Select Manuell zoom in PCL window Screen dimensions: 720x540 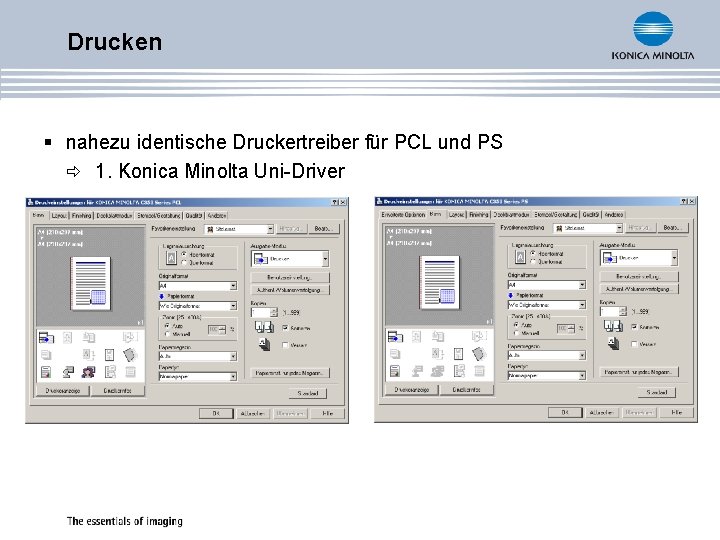click(167, 334)
